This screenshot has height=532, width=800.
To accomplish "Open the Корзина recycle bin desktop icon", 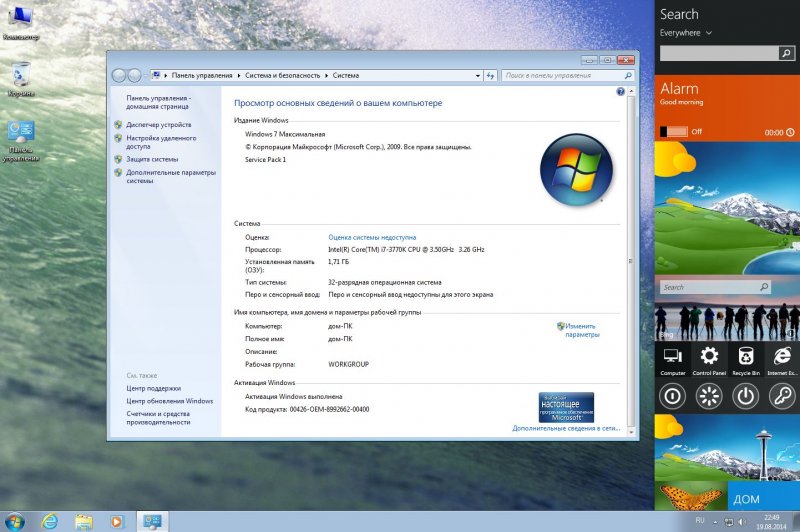I will [21, 79].
